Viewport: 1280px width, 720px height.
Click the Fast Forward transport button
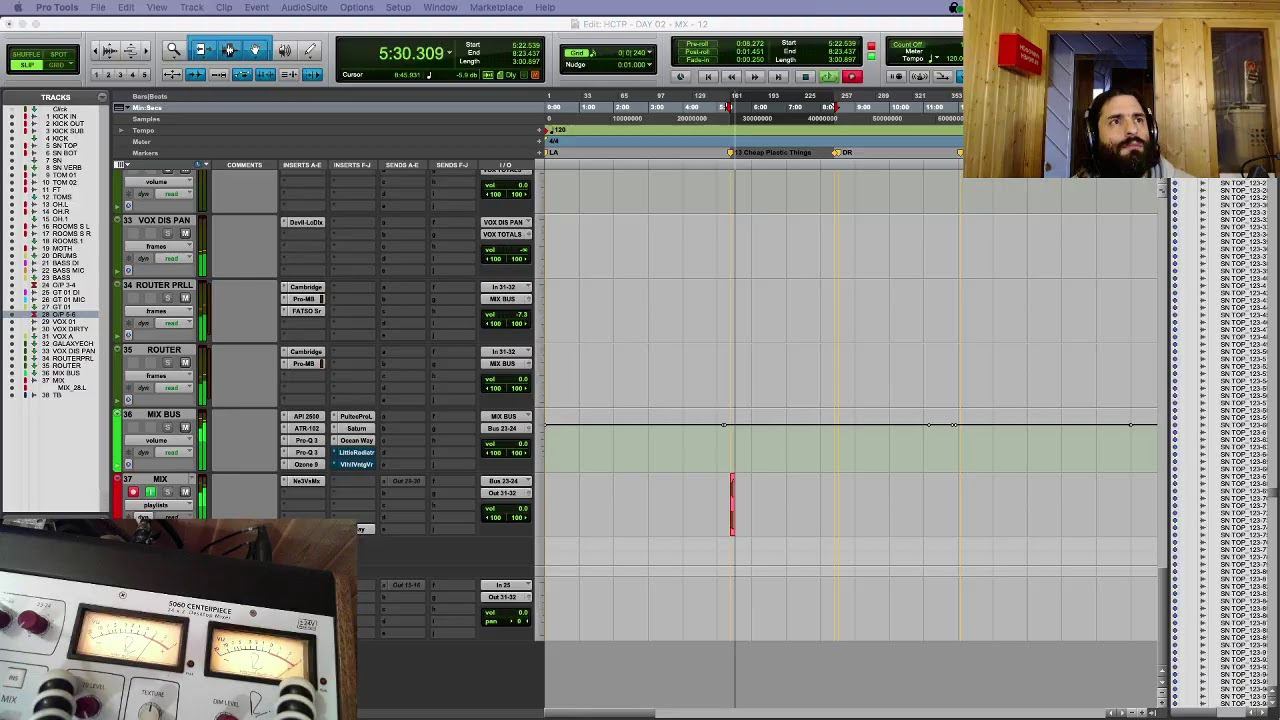click(x=755, y=77)
